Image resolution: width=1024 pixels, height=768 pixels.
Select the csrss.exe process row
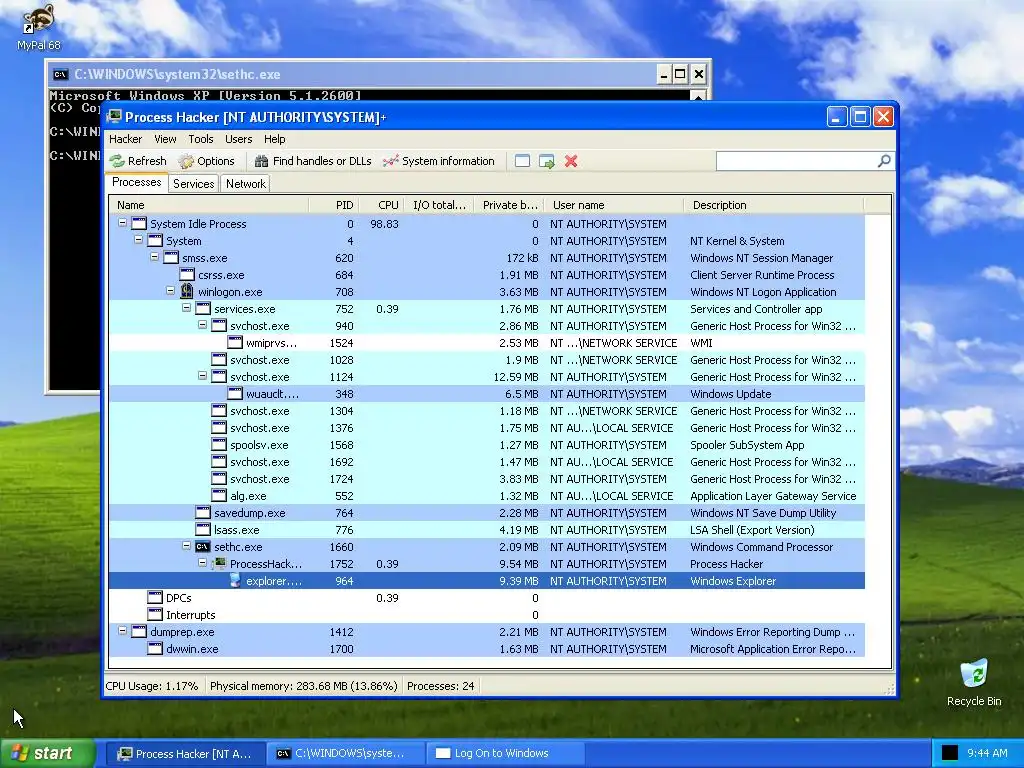tap(487, 275)
